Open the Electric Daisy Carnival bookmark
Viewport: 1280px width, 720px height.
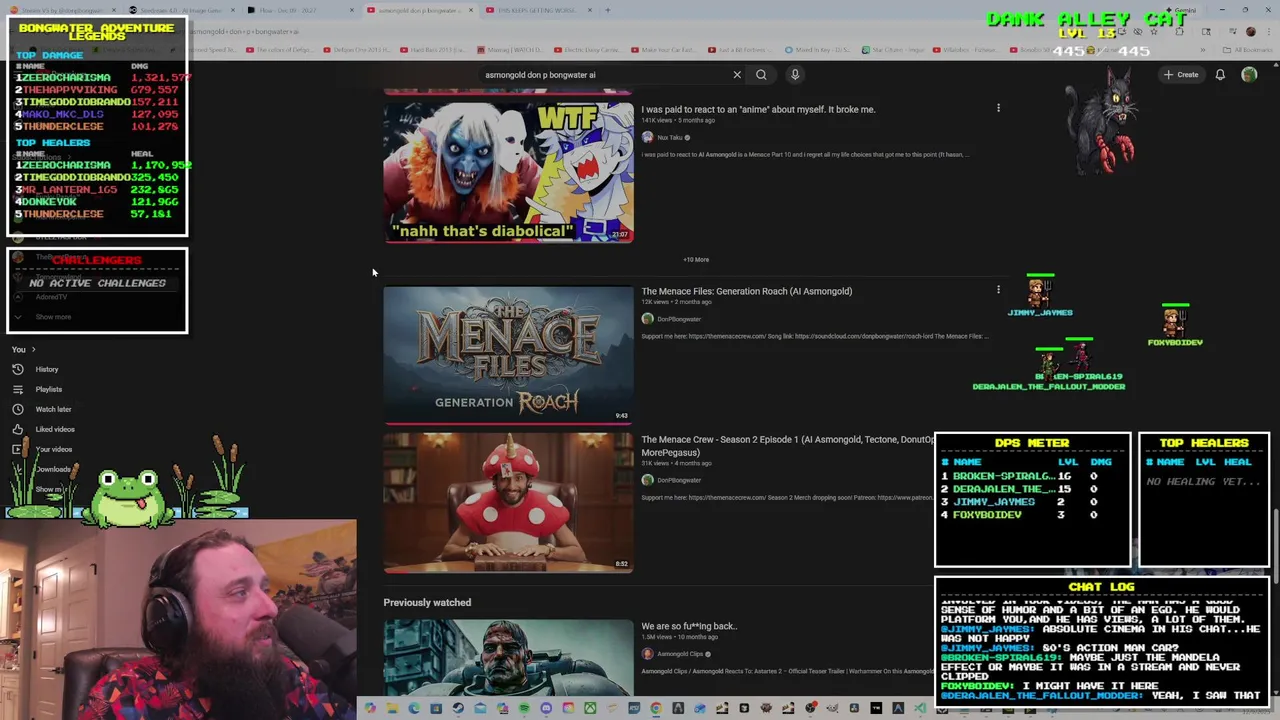(587, 49)
